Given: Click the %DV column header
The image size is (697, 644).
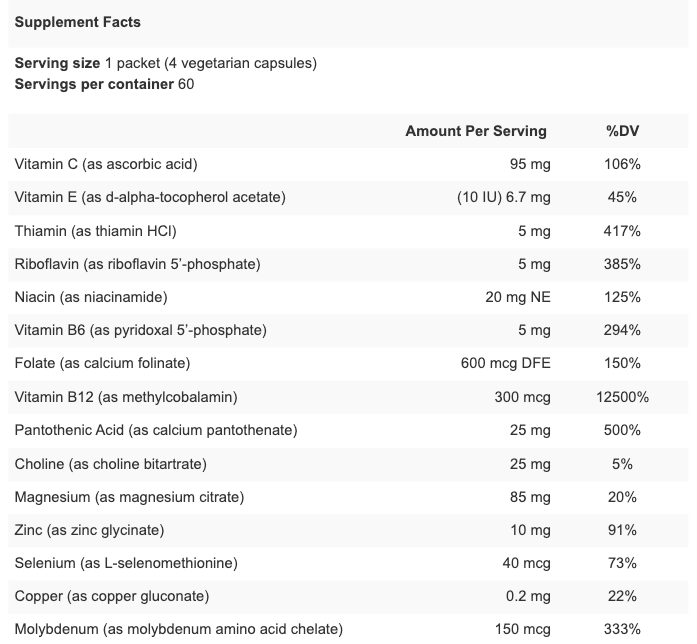Looking at the screenshot, I should click(x=622, y=131).
